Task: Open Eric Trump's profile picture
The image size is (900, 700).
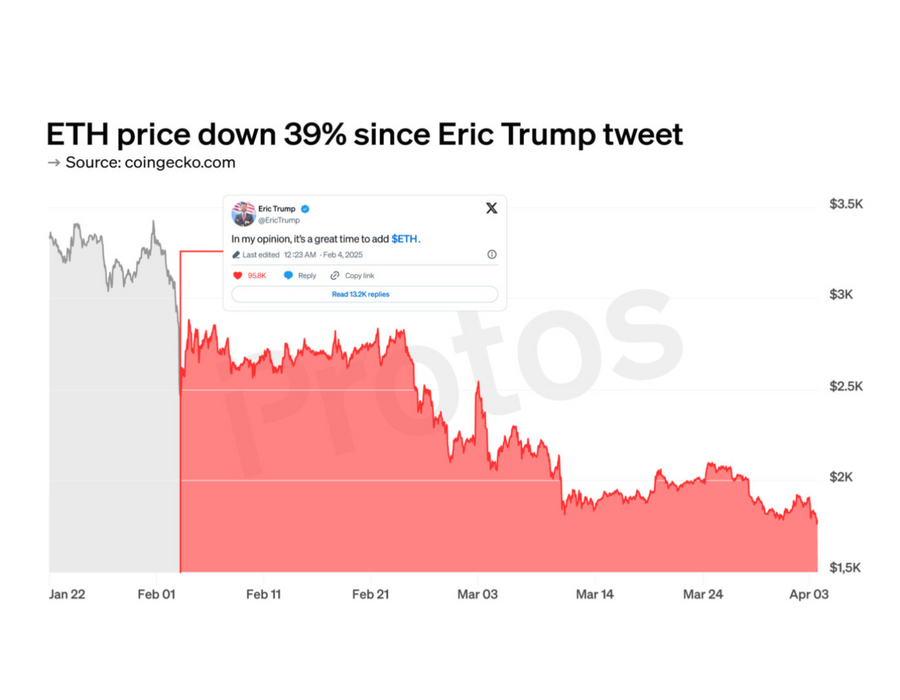Action: (x=243, y=213)
